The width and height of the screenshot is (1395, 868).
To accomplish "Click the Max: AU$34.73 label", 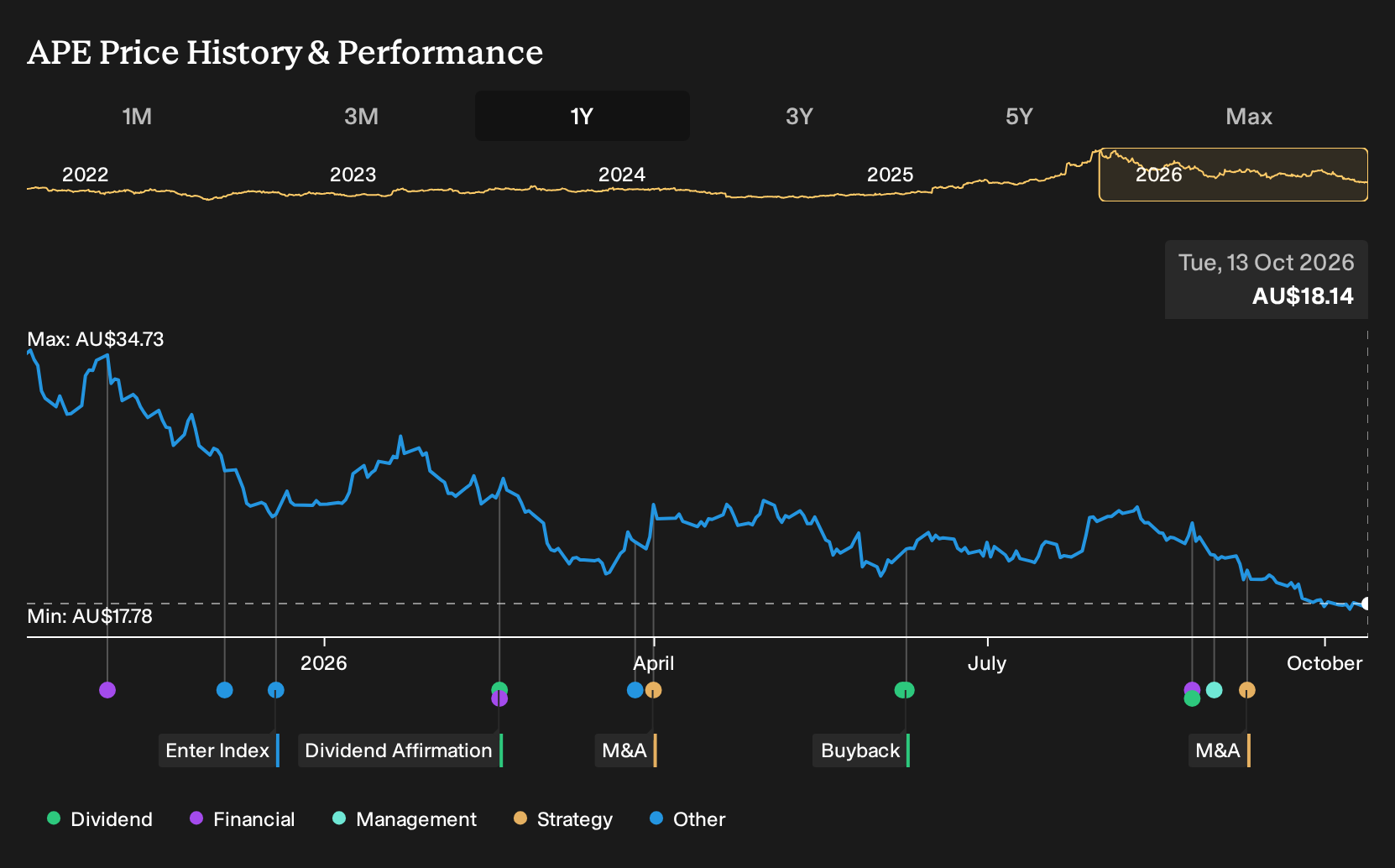I will (96, 339).
